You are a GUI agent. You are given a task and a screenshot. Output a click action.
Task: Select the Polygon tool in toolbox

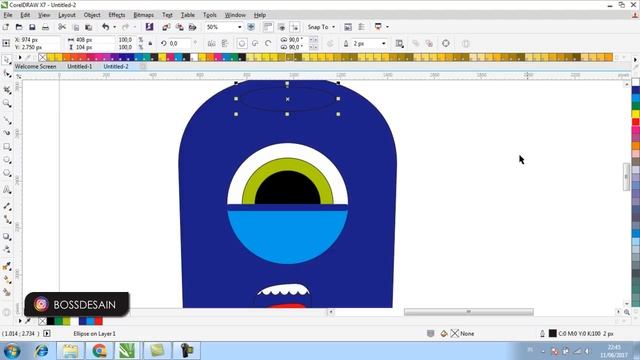point(7,173)
